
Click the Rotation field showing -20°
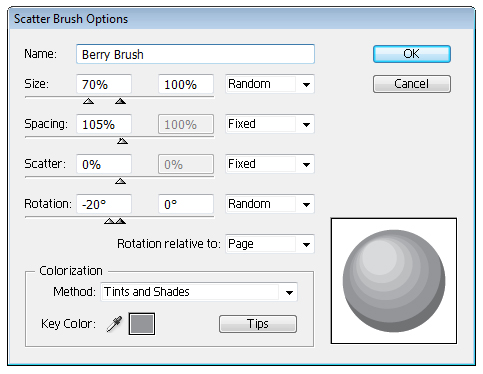[x=104, y=204]
